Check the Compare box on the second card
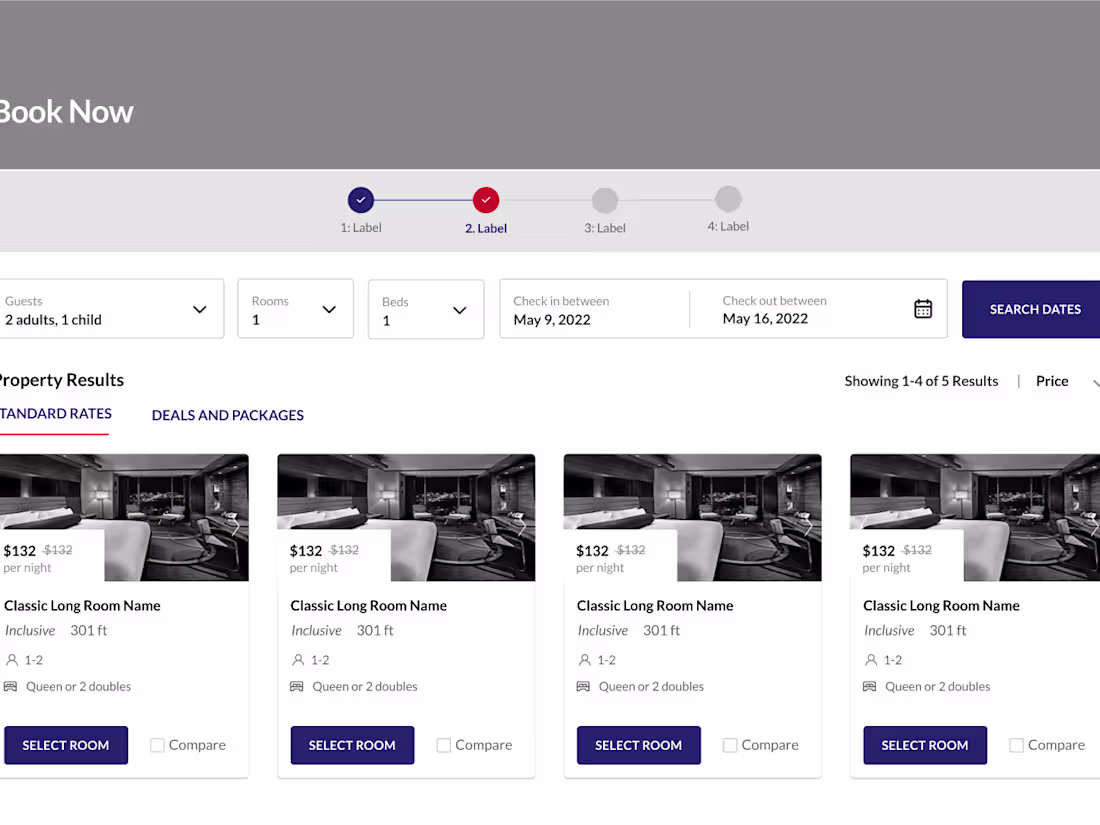This screenshot has height=825, width=1100. 443,744
